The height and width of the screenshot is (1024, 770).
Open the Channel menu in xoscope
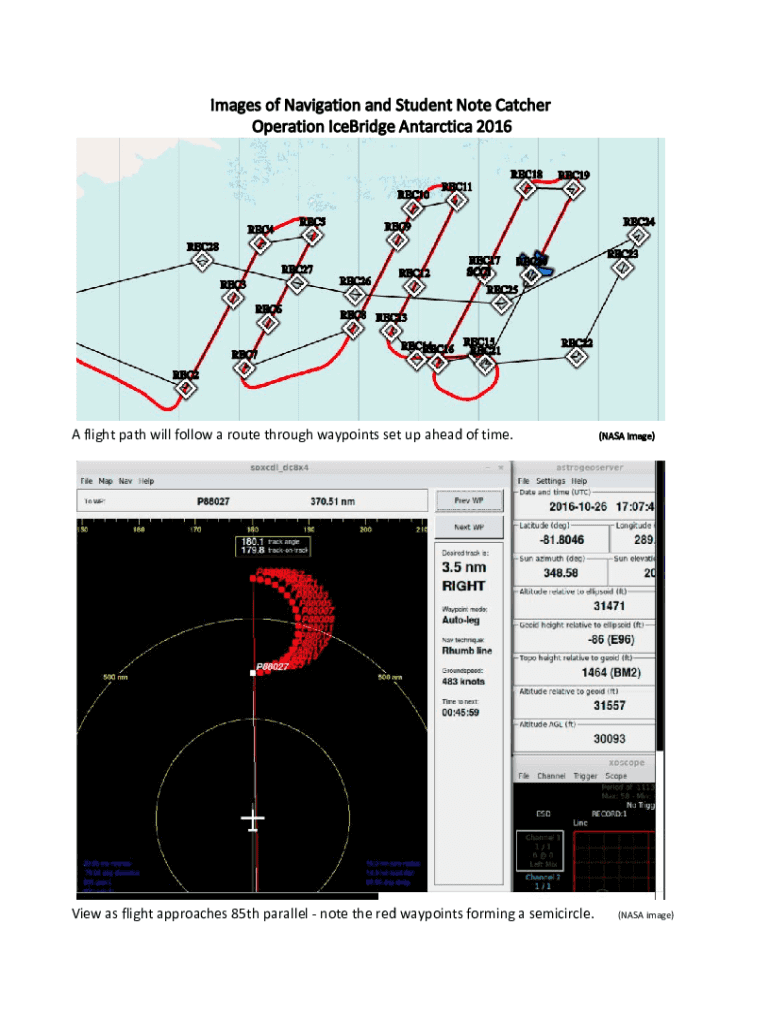click(553, 776)
